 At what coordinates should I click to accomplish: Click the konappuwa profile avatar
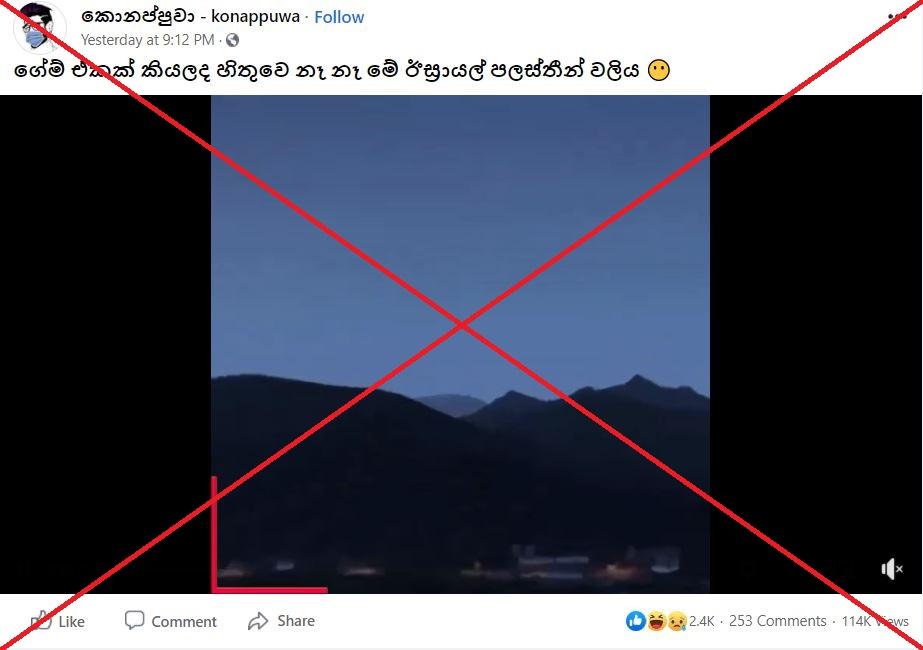click(x=39, y=26)
